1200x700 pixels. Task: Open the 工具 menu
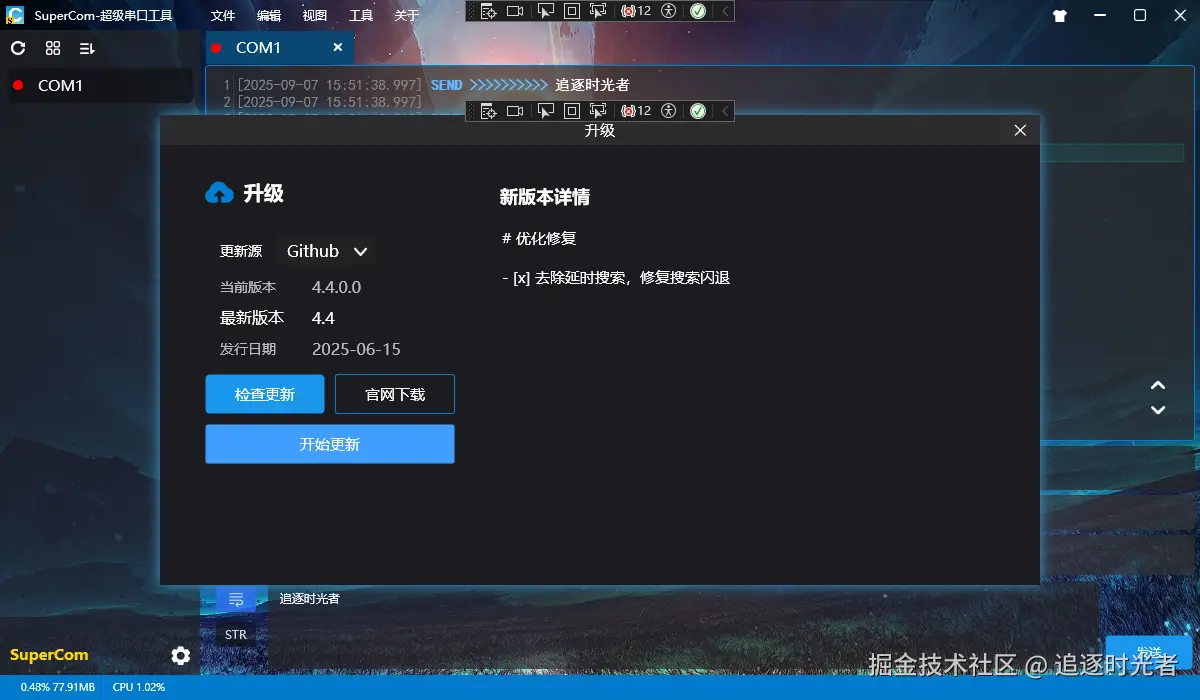pos(361,15)
